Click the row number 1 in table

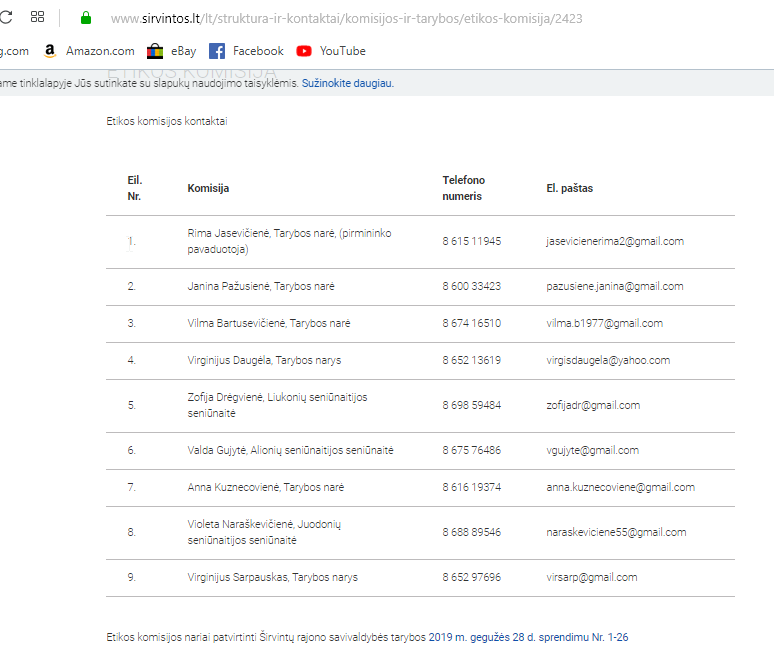[x=131, y=241]
